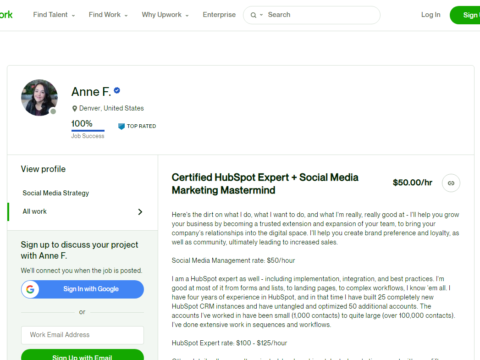
Task: Expand All work with the chevron arrow
Action: click(x=140, y=212)
